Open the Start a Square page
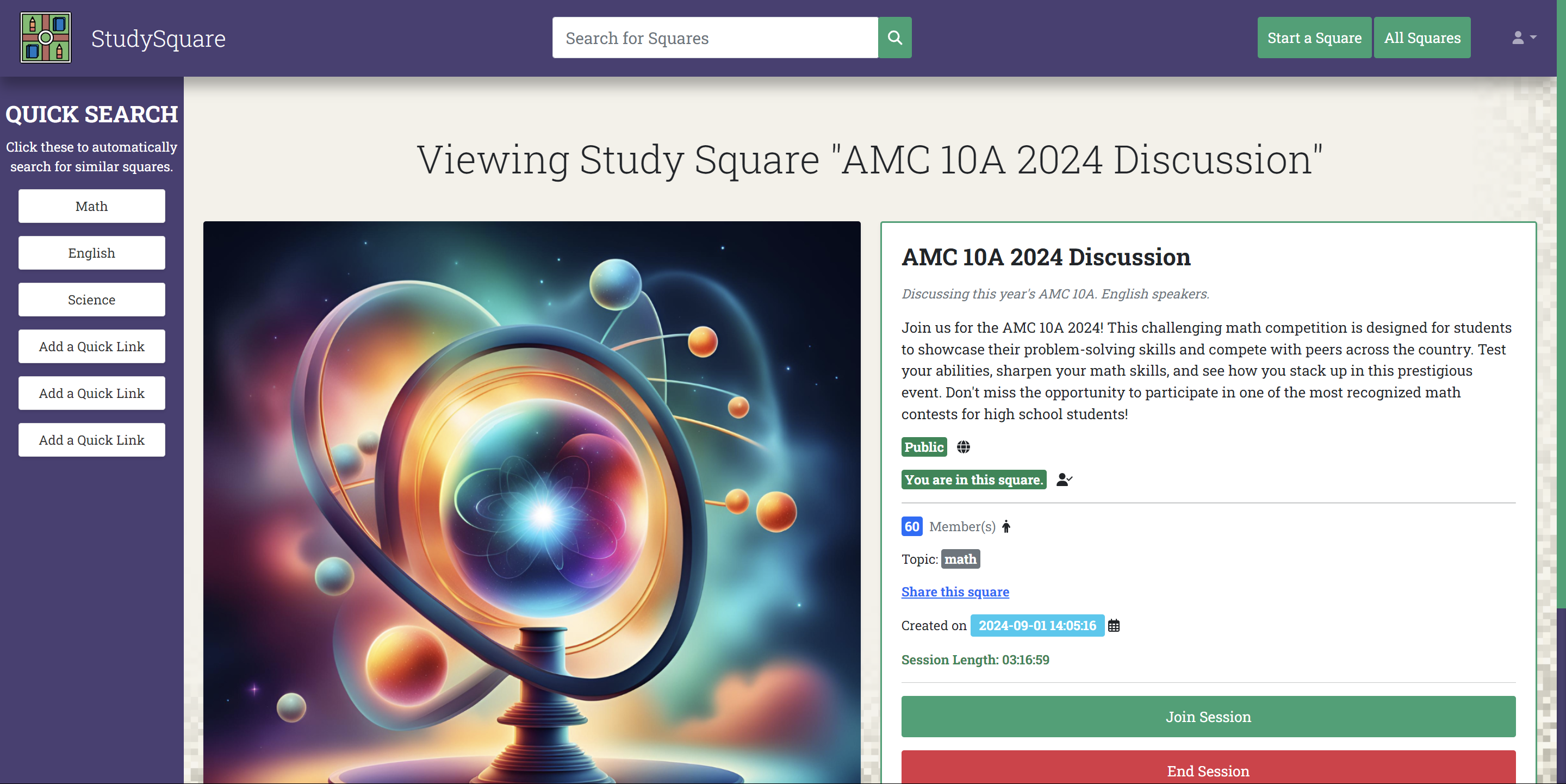The height and width of the screenshot is (784, 1566). point(1314,38)
